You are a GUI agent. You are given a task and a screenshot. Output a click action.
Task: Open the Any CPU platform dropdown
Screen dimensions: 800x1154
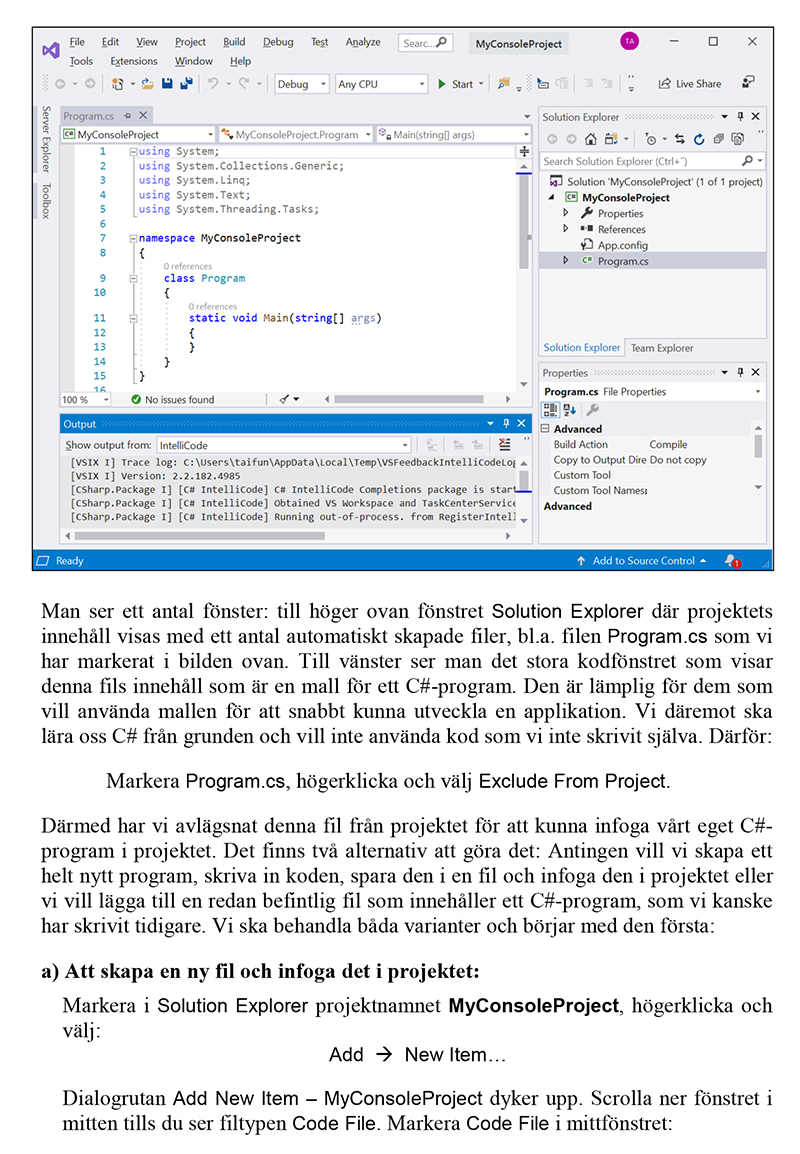(381, 85)
